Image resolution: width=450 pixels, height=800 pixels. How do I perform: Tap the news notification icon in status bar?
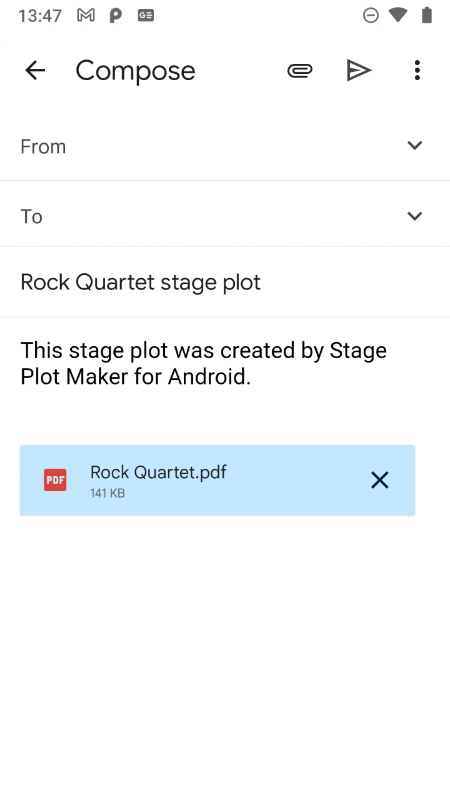click(x=146, y=16)
